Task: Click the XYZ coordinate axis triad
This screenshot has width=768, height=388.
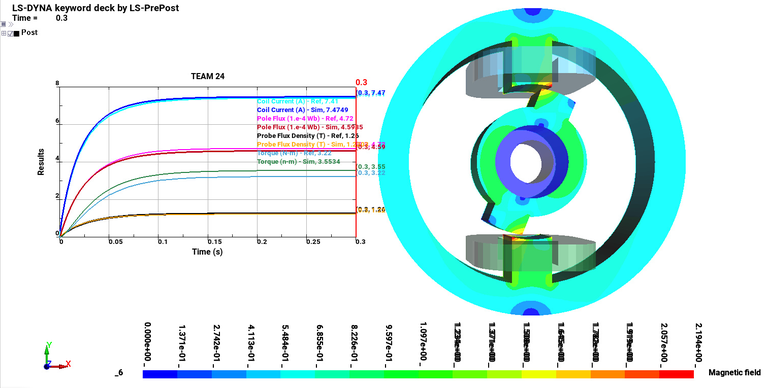Action: 56,356
